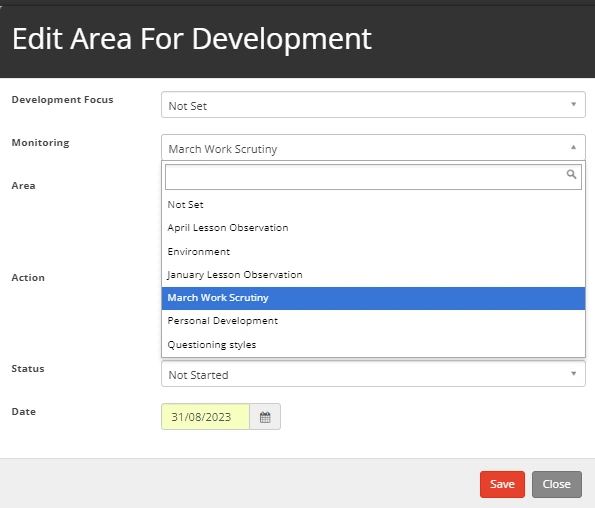Expand the Development Focus dropdown arrow

(x=573, y=104)
